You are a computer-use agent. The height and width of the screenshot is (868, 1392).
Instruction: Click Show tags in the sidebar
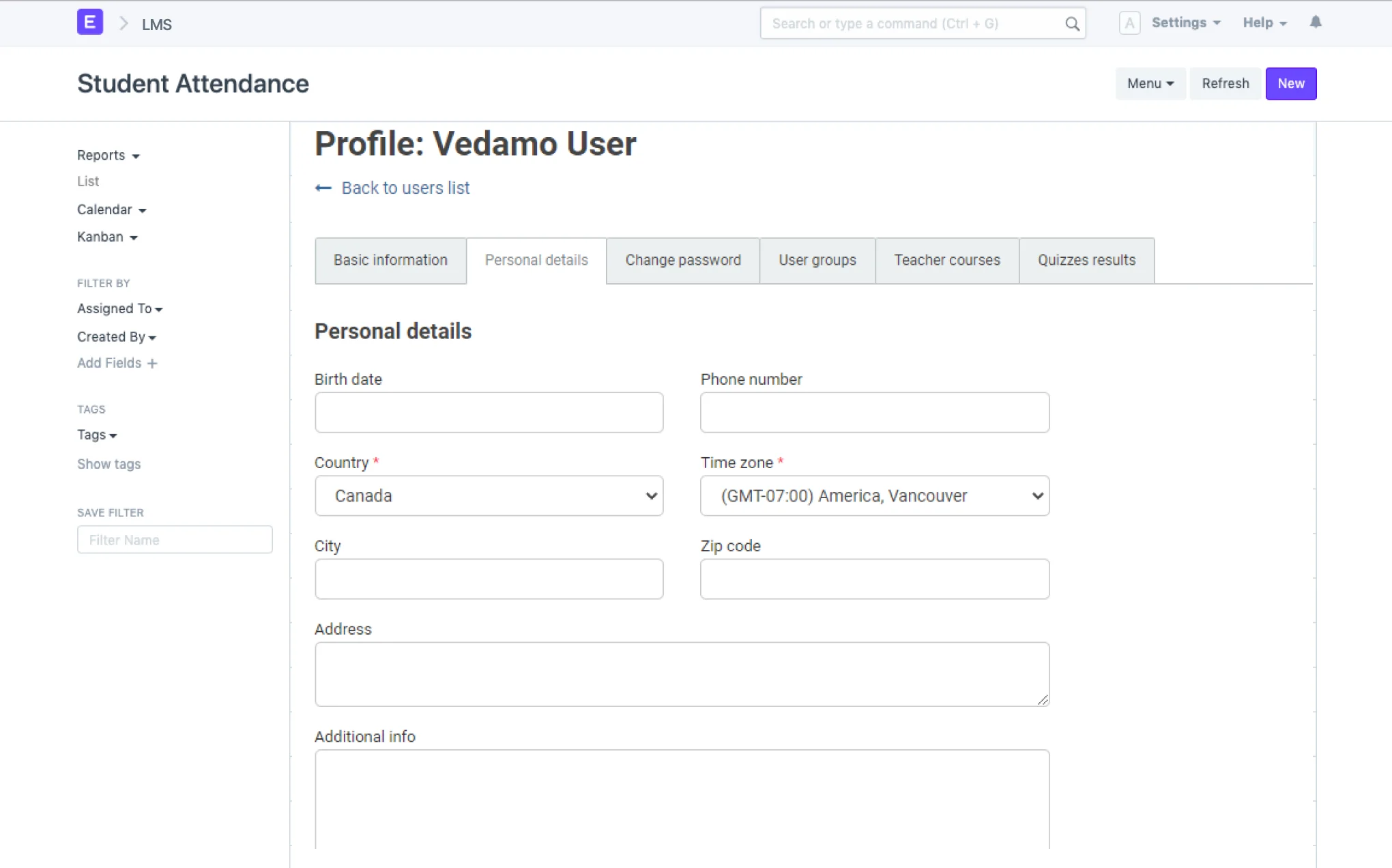108,464
